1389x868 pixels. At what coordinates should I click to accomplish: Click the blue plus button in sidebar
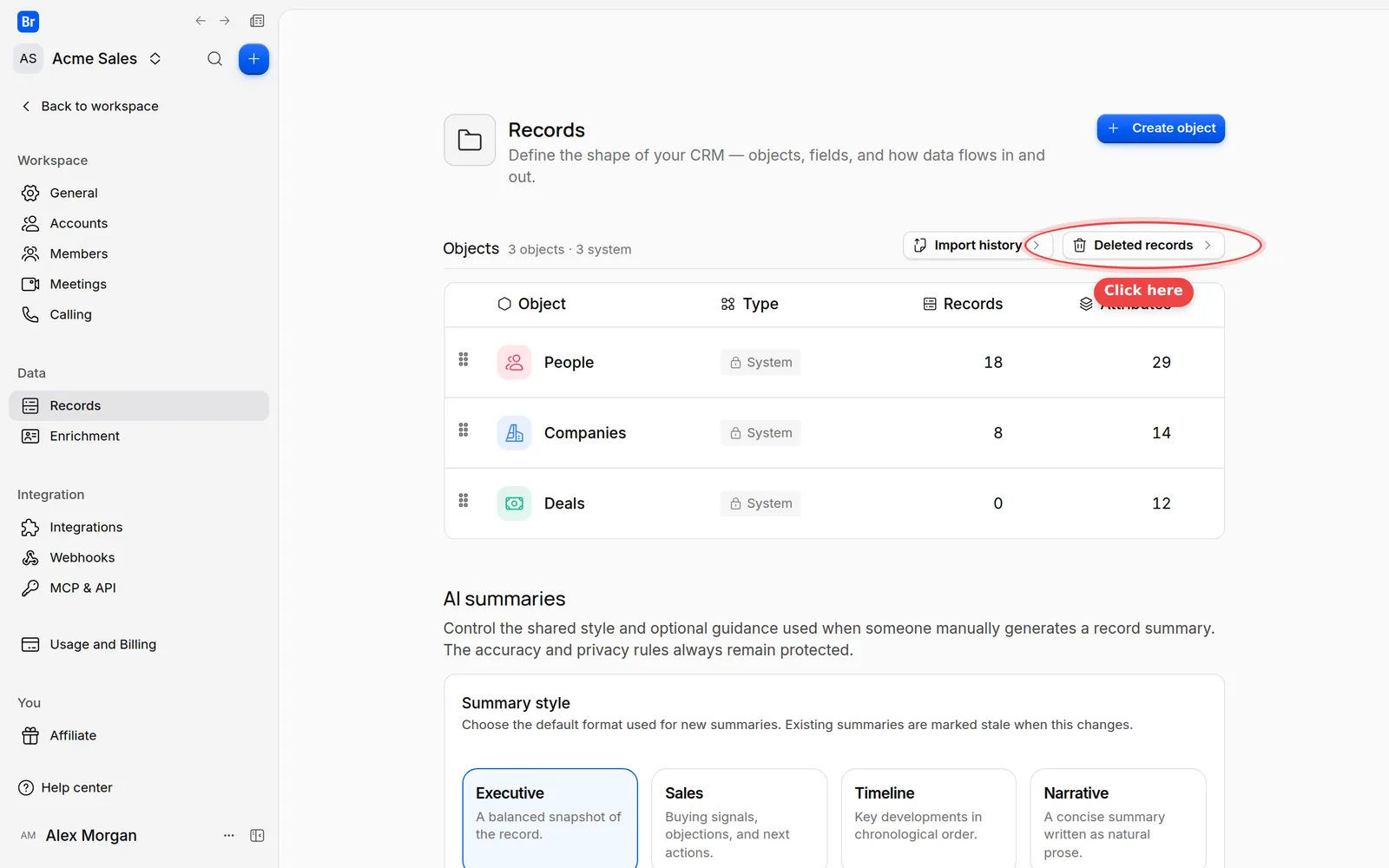tap(253, 59)
